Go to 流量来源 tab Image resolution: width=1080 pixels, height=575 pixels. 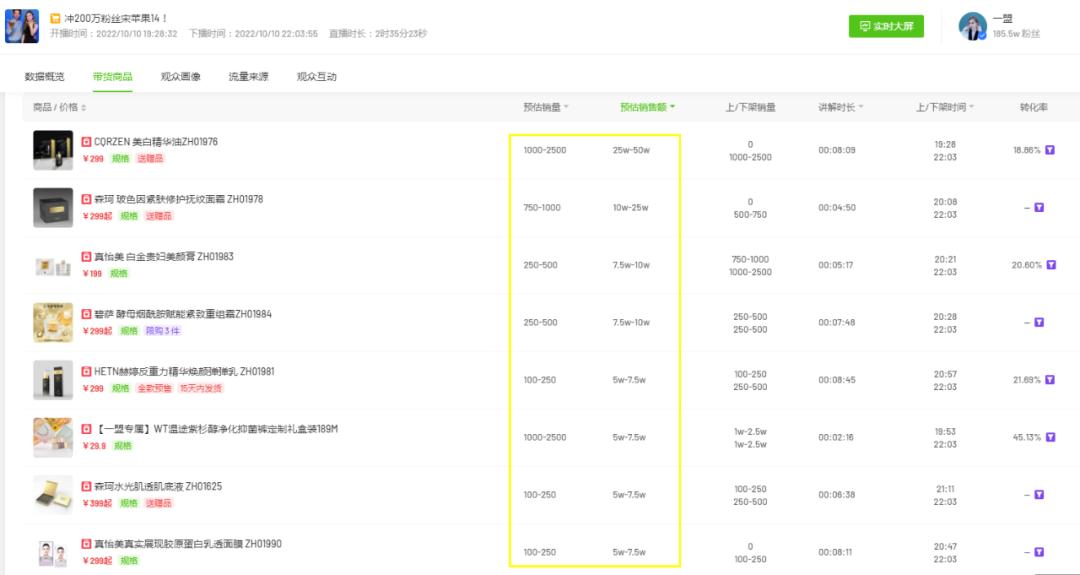click(x=249, y=77)
